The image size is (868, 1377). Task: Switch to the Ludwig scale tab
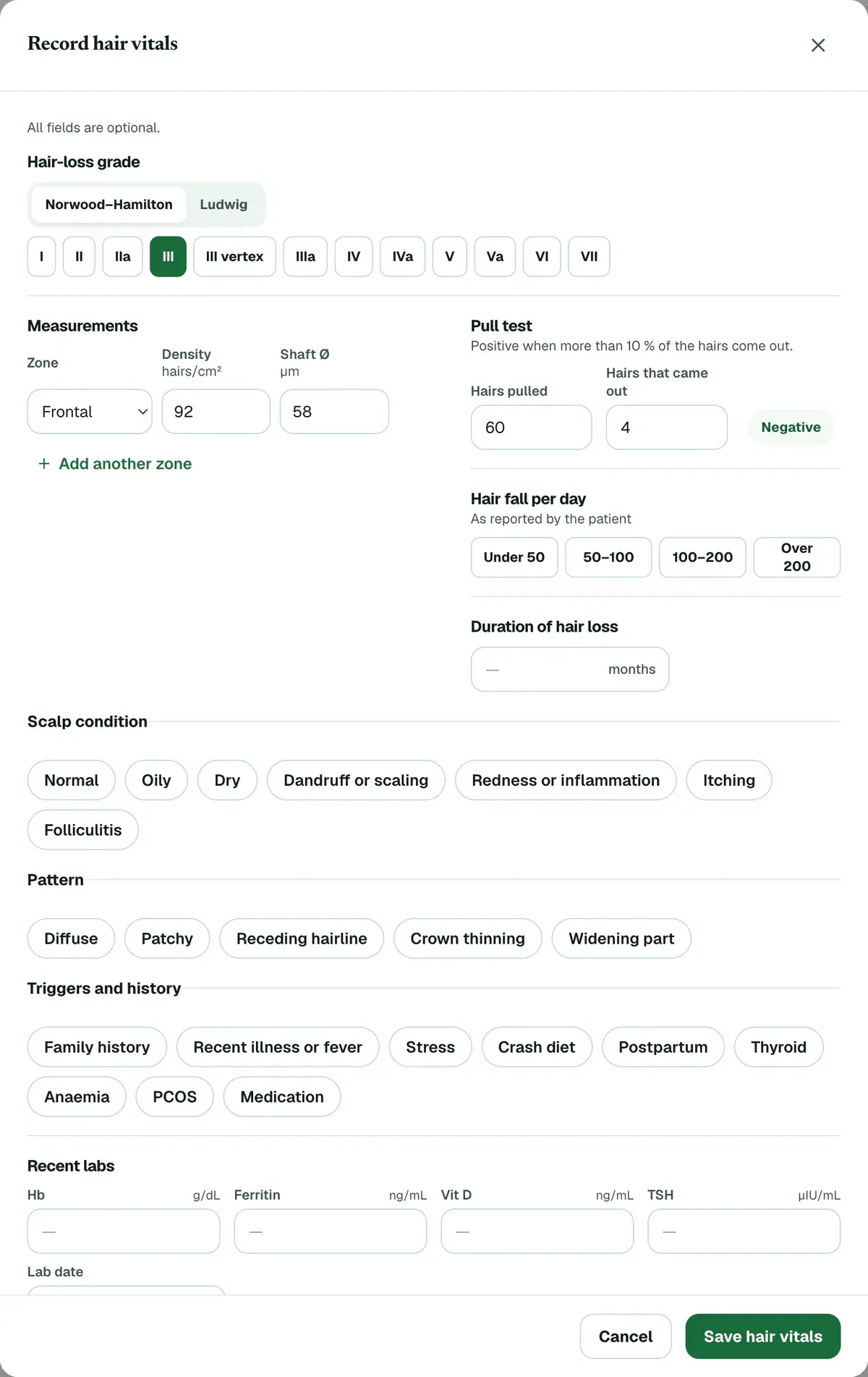point(224,205)
